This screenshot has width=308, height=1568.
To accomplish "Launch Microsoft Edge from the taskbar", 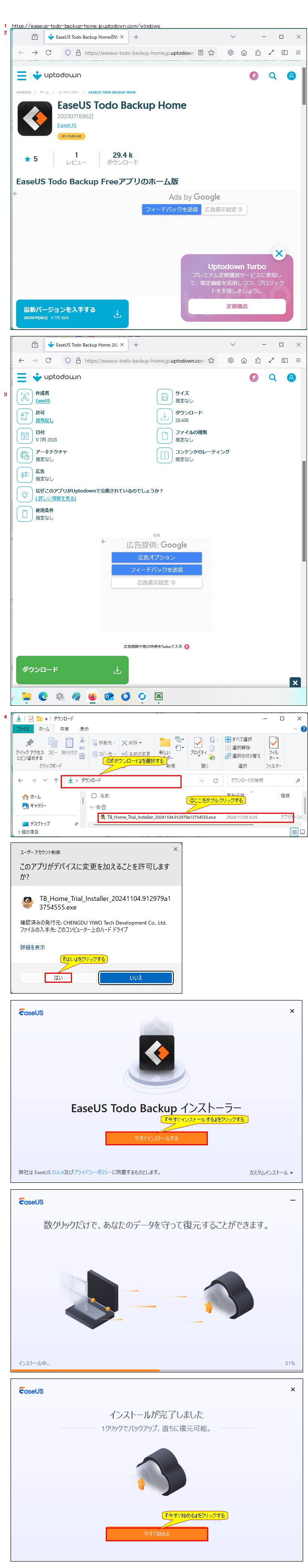I will coord(43,696).
